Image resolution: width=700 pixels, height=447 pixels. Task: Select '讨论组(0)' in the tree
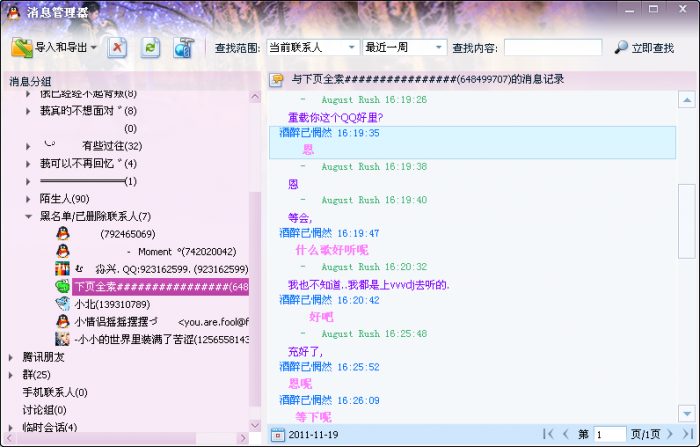coord(44,410)
